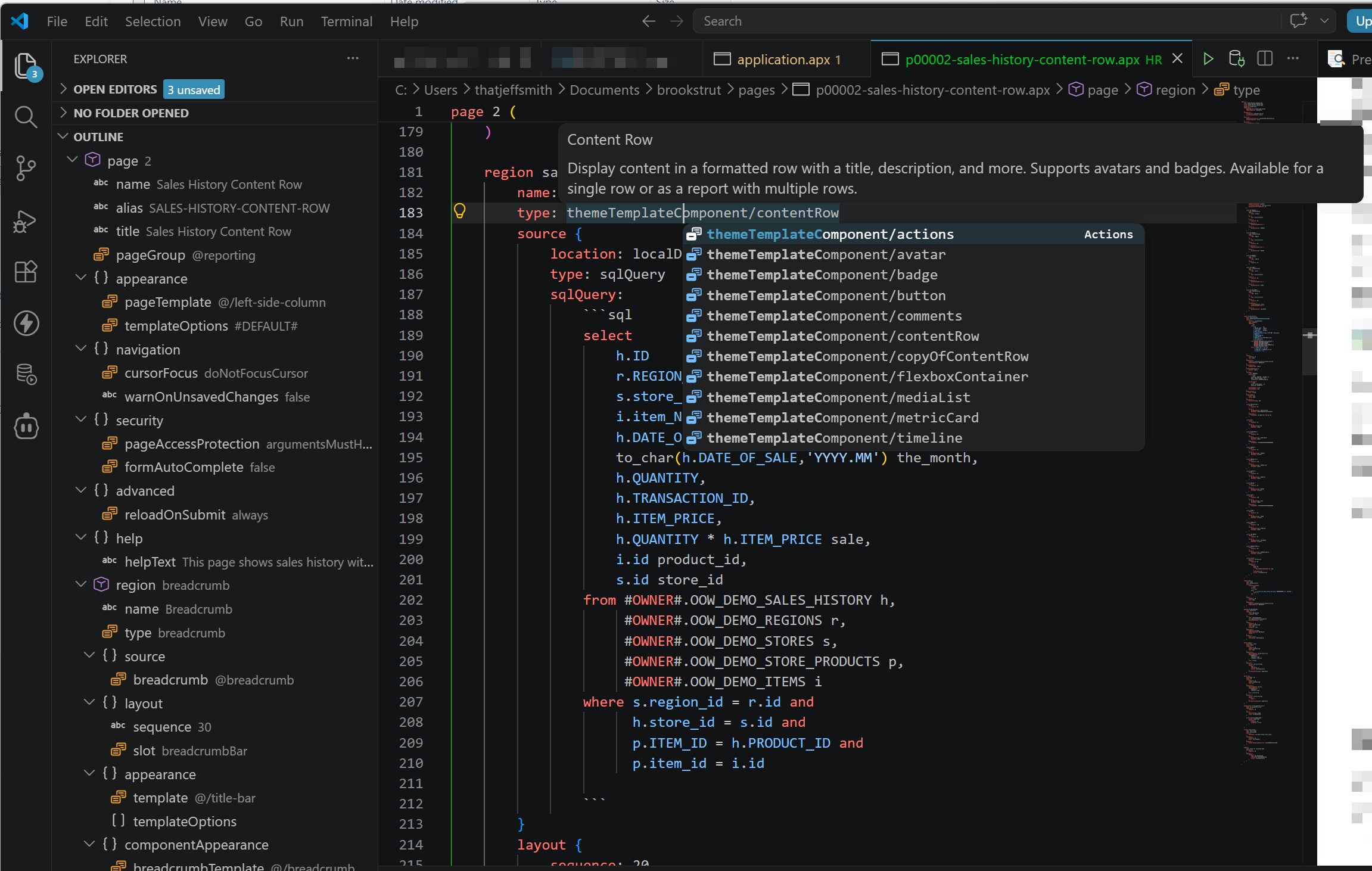Open Source Control view
1372x871 pixels.
tap(26, 168)
